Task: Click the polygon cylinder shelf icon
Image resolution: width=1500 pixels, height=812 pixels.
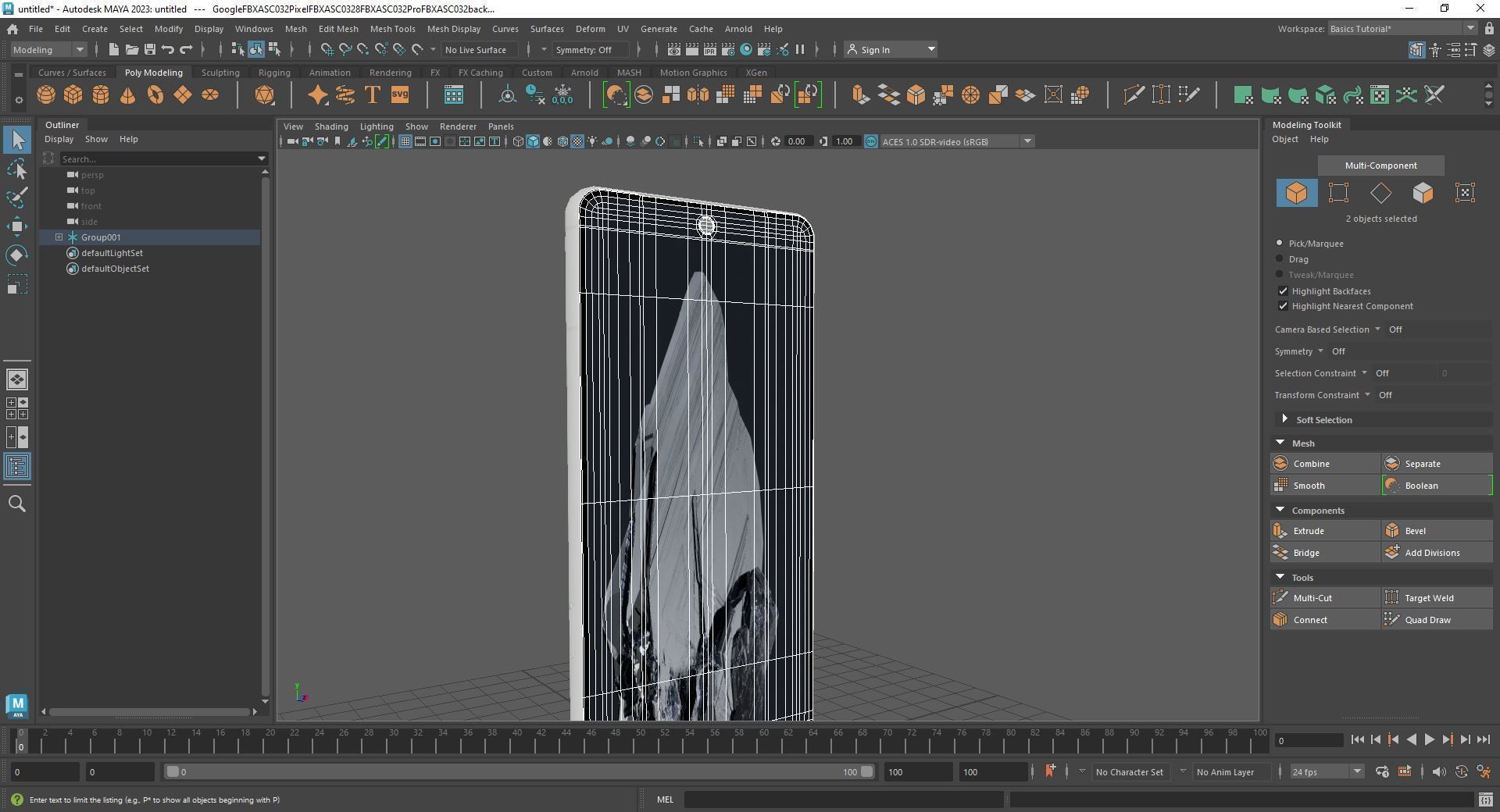Action: point(101,95)
